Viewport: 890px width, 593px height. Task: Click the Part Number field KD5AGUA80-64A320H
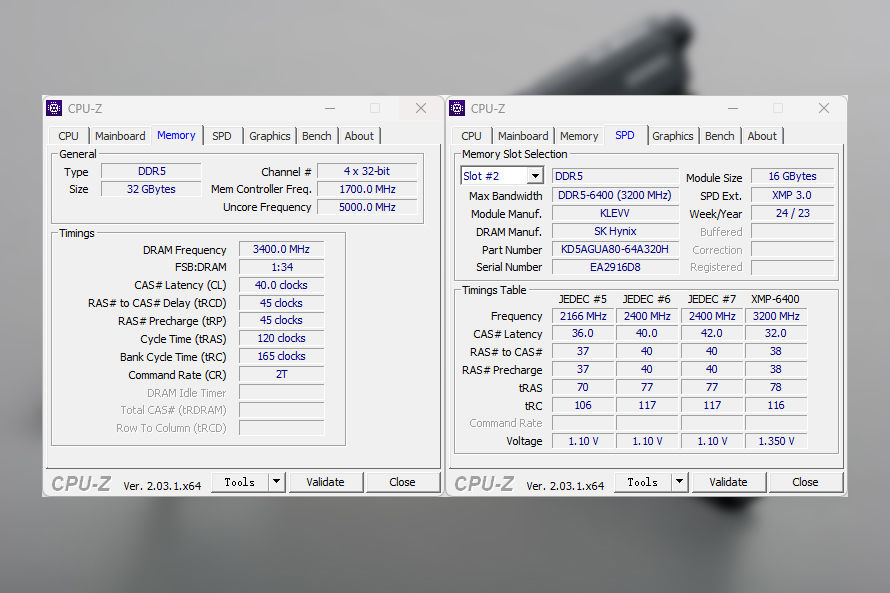pyautogui.click(x=615, y=250)
